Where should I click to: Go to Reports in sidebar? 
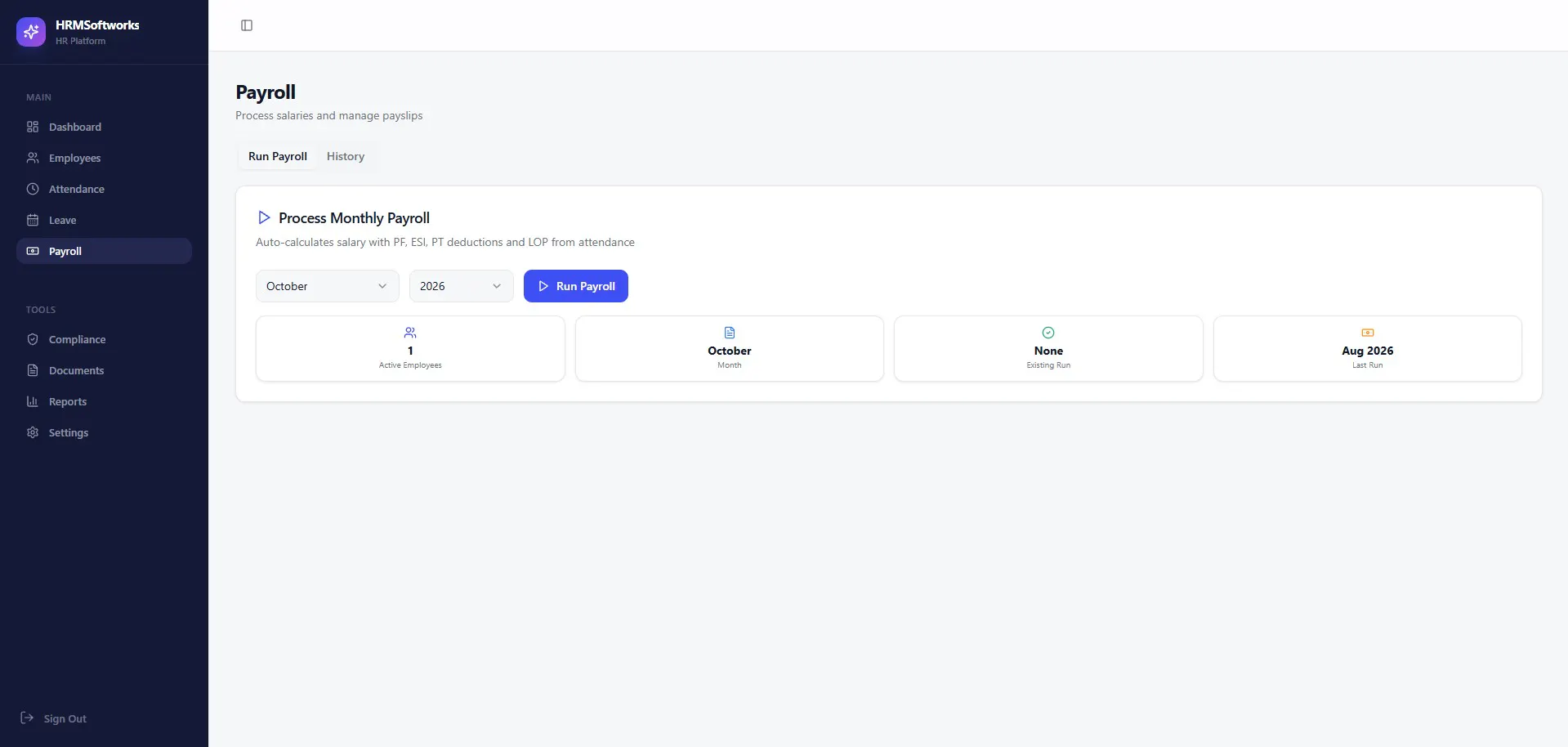coord(104,401)
